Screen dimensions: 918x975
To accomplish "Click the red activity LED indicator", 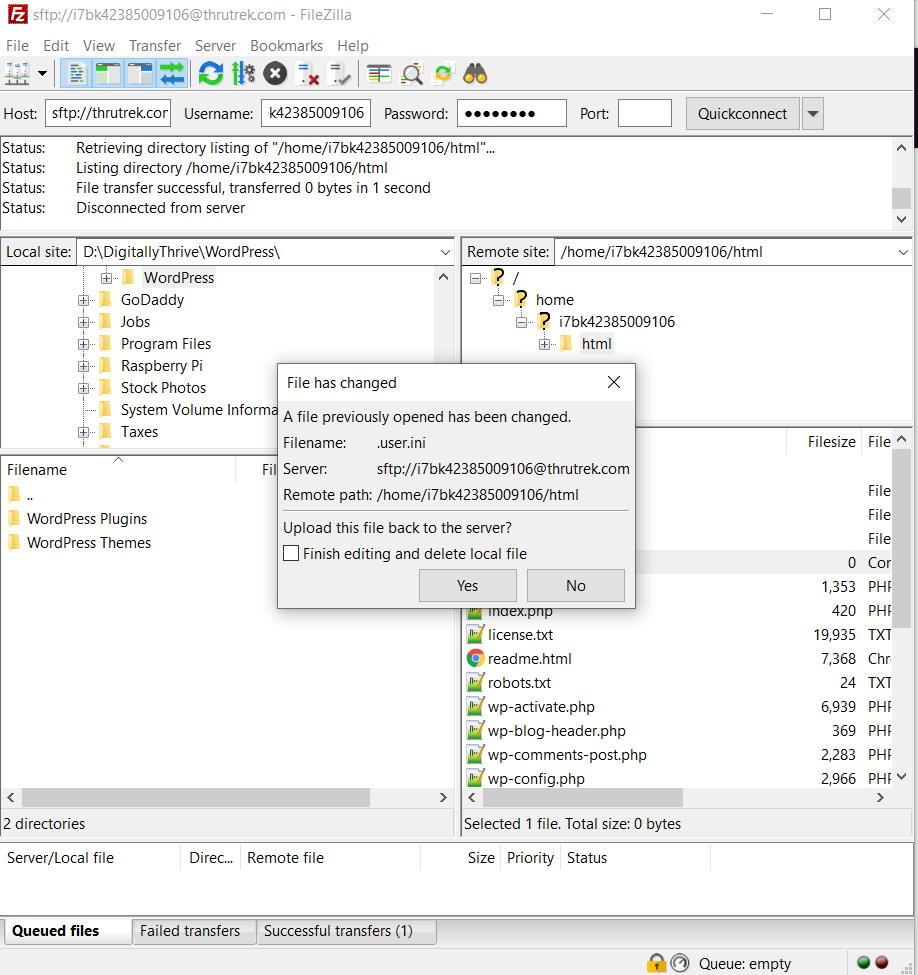I will tap(882, 963).
